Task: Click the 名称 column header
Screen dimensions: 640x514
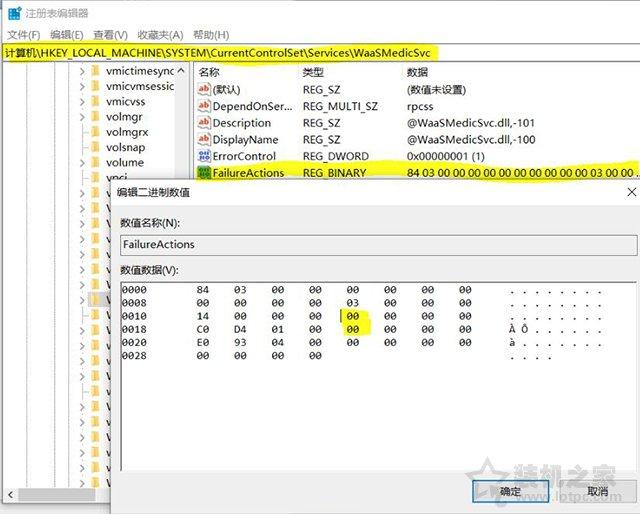Action: click(x=209, y=72)
